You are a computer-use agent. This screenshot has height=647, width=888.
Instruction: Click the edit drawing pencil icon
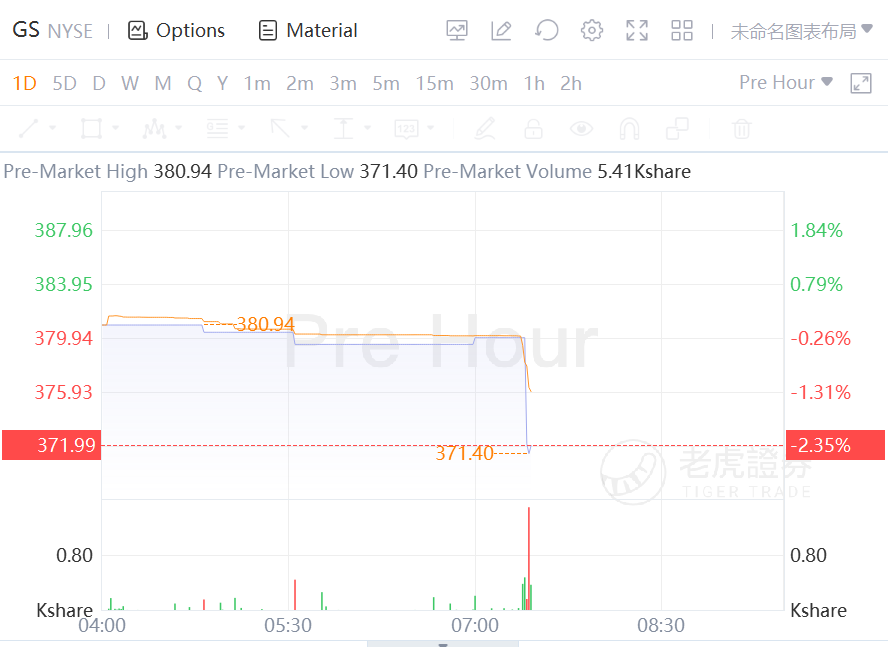(x=502, y=31)
